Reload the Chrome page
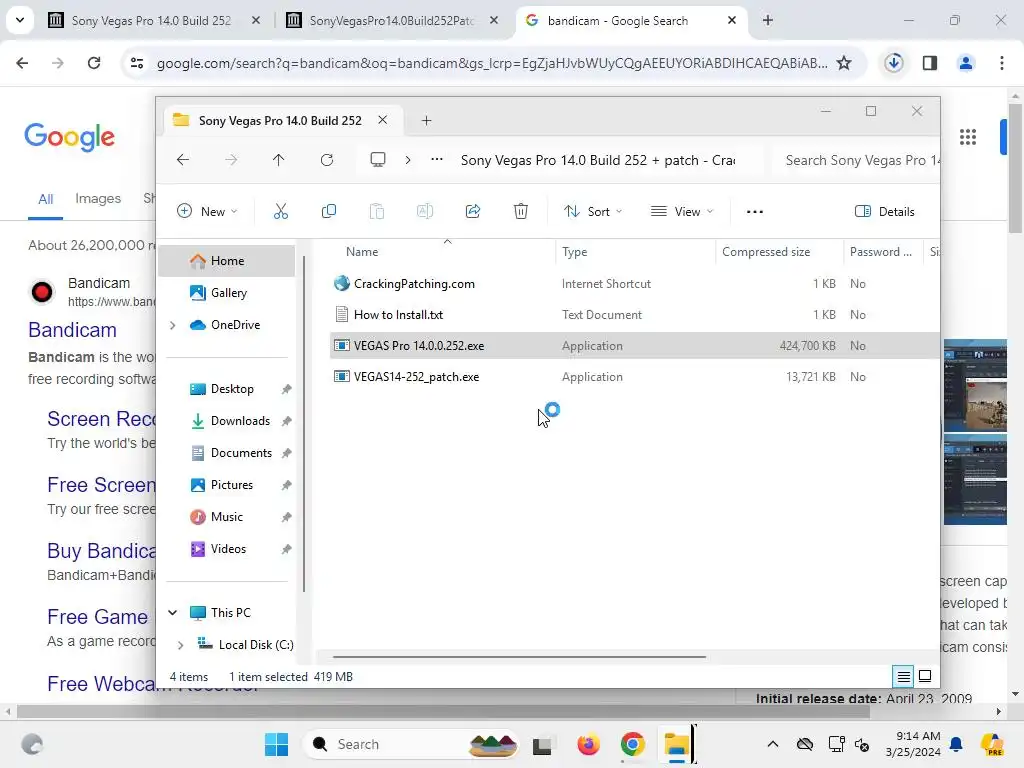Viewport: 1024px width, 768px height. point(94,63)
